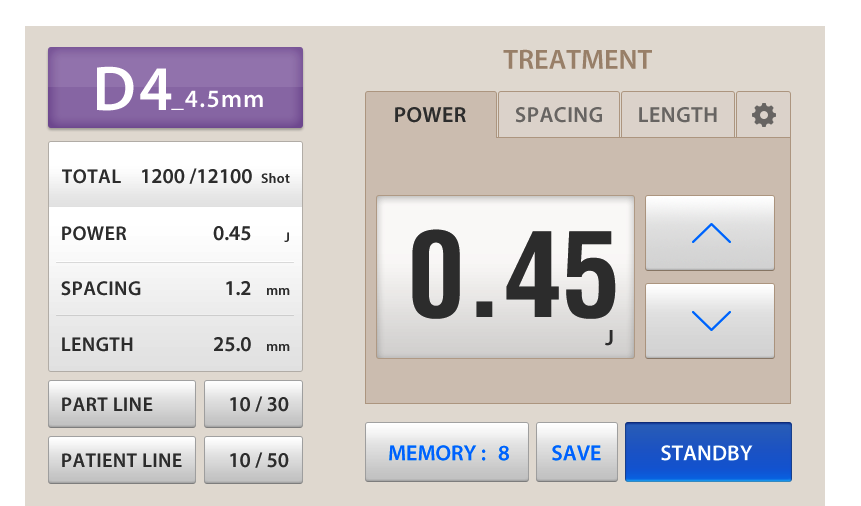Select the TOTAL shot count row
861x506 pixels.
coord(175,177)
